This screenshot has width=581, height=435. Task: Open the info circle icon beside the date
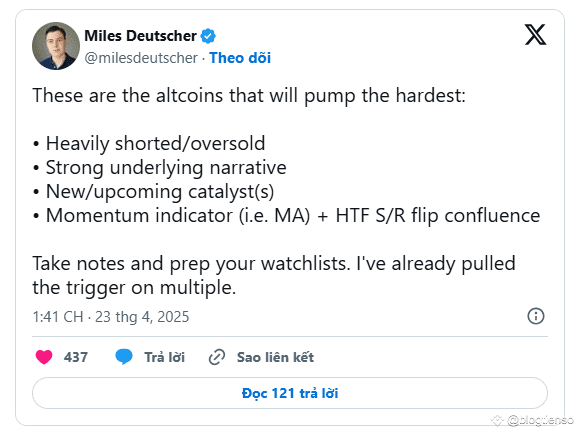tap(536, 316)
